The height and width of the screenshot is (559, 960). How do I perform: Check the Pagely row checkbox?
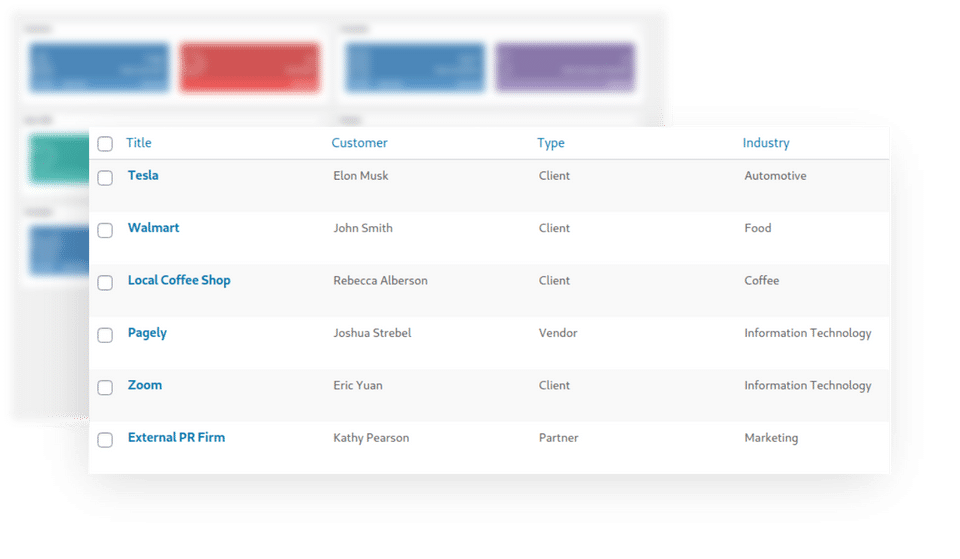point(105,335)
